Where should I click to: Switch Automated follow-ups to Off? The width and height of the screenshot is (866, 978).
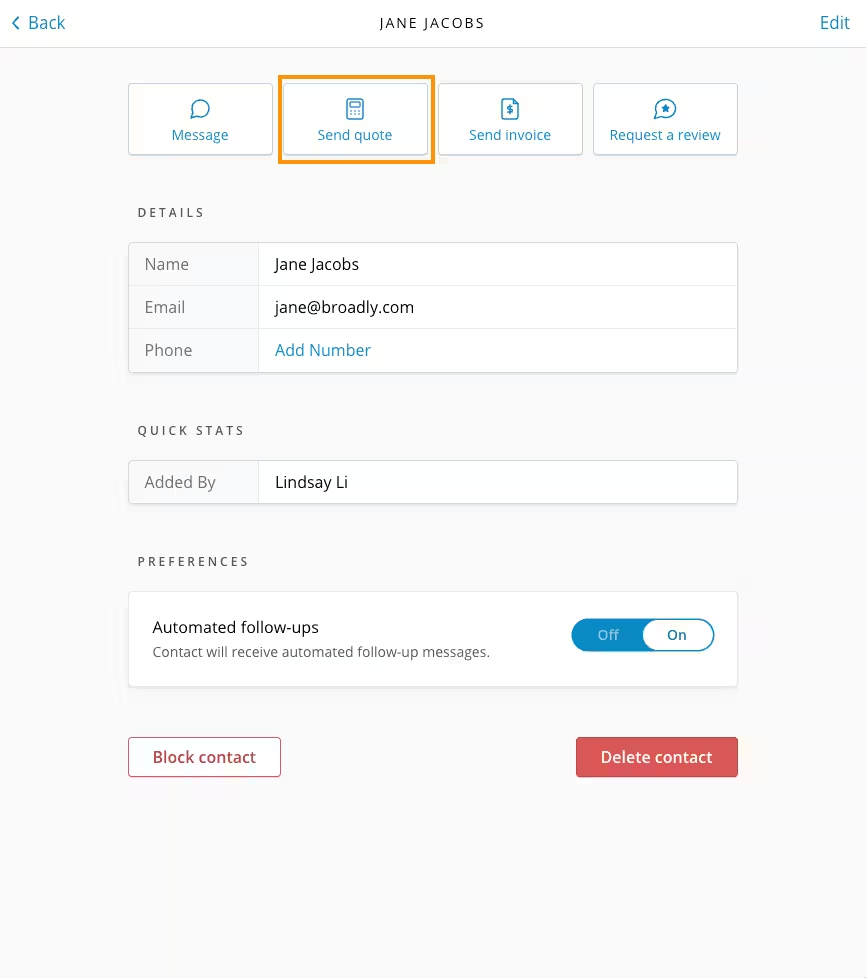tap(608, 635)
